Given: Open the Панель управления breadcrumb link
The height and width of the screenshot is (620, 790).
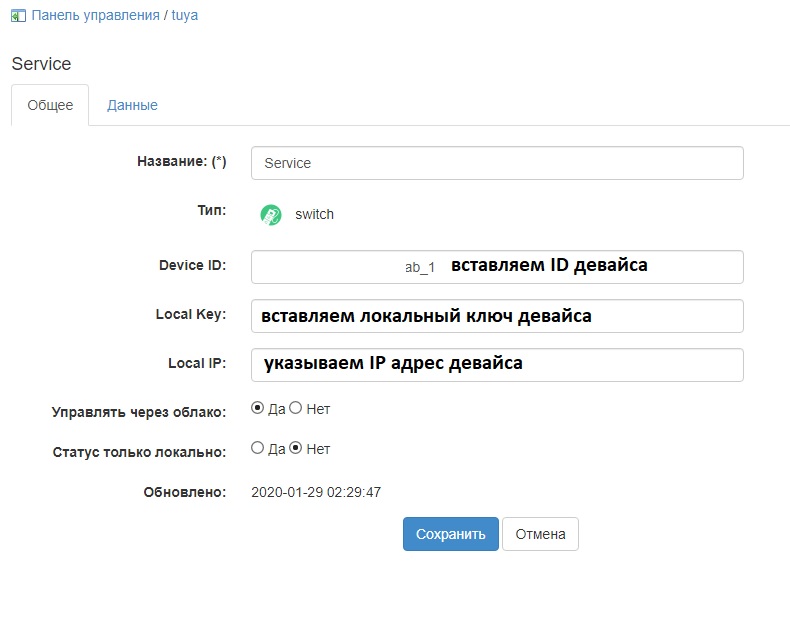Looking at the screenshot, I should click(x=96, y=15).
